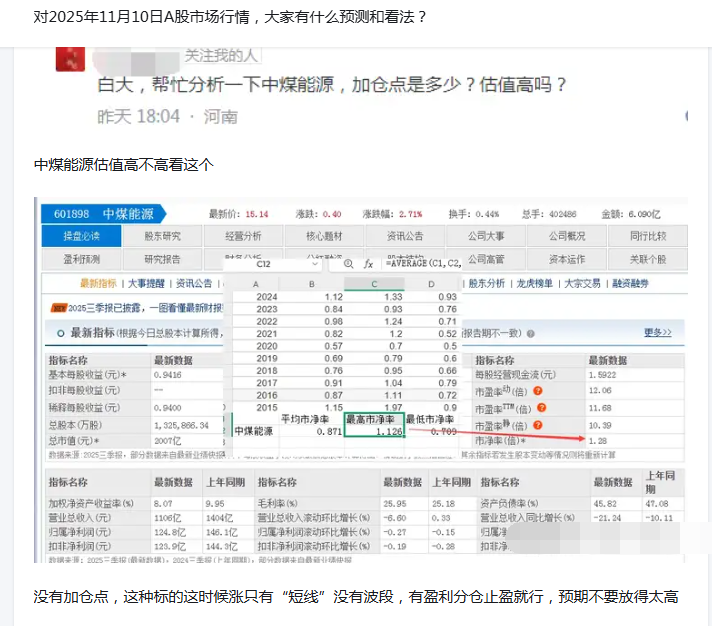Click the 基本每股收益 value 0.9416
Viewport: 712px width, 626px height.
click(x=167, y=375)
